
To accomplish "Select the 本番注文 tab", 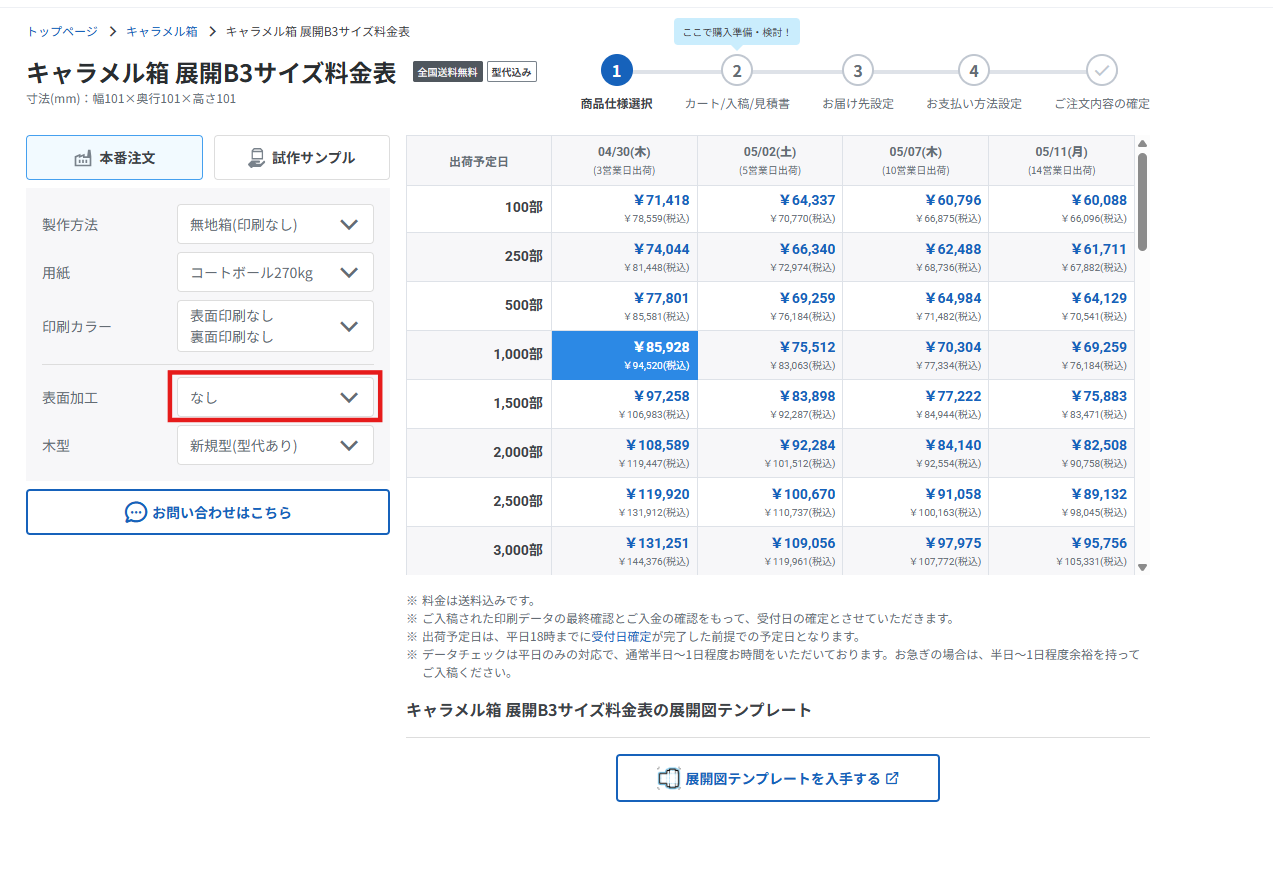I will 114,158.
